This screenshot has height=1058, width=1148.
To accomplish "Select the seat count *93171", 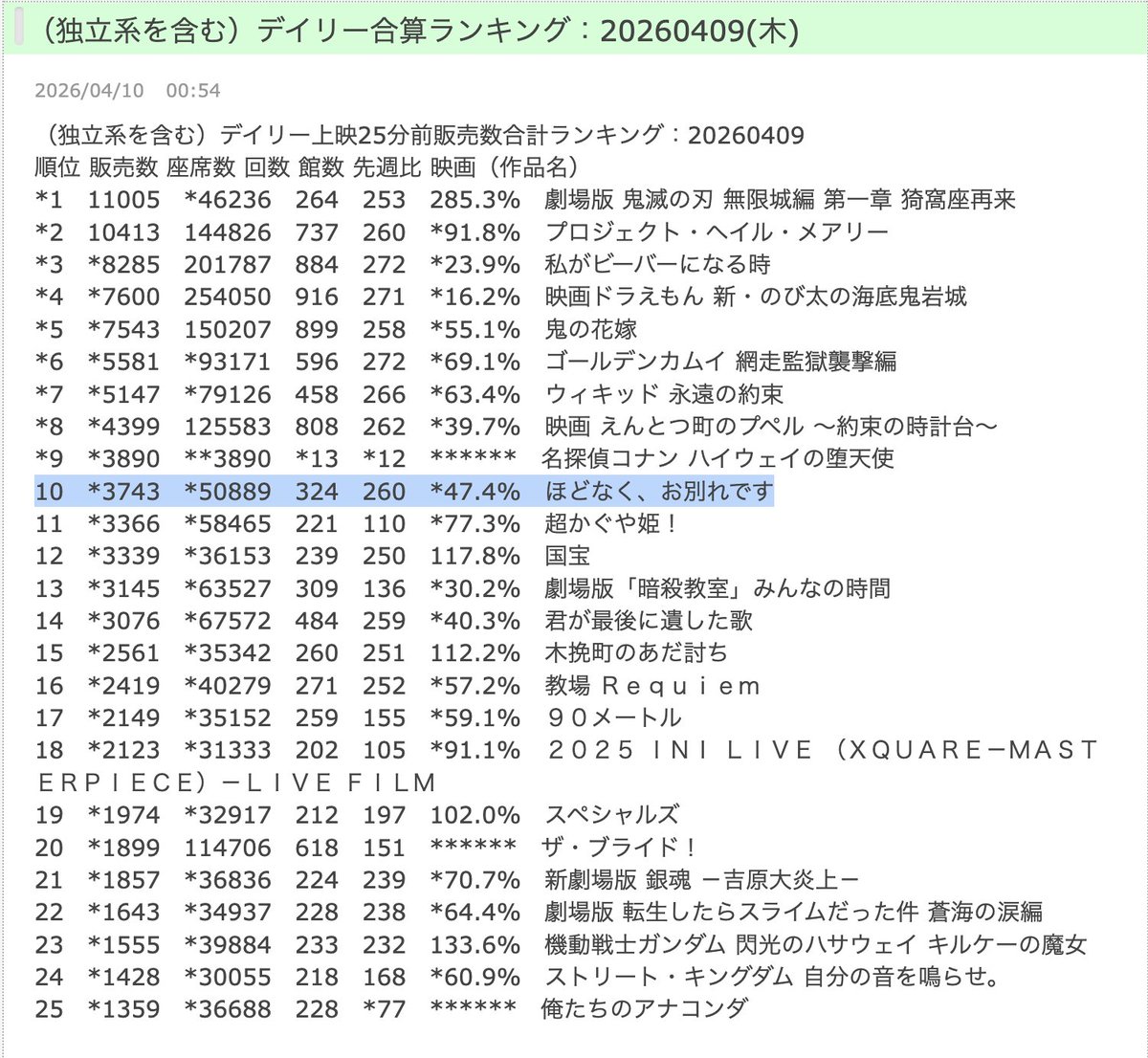I will 228,364.
